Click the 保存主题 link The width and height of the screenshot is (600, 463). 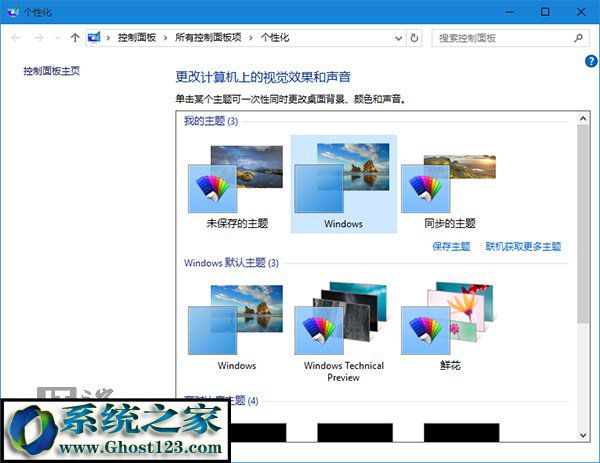(x=451, y=246)
